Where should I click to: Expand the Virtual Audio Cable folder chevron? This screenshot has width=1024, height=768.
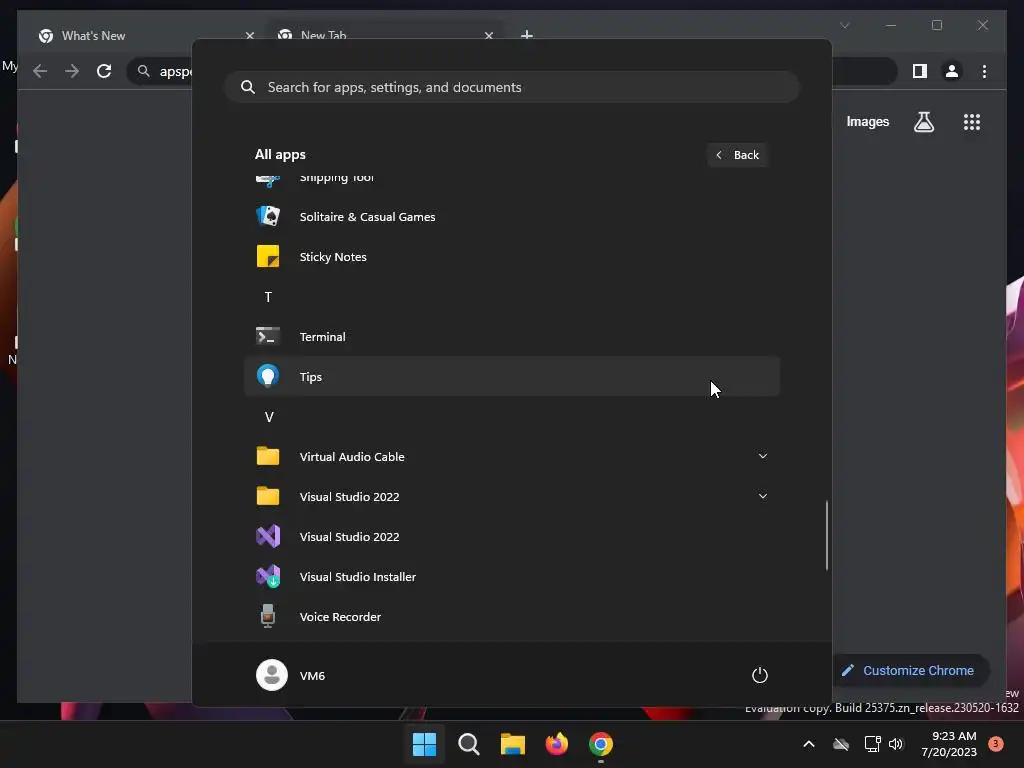tap(762, 456)
